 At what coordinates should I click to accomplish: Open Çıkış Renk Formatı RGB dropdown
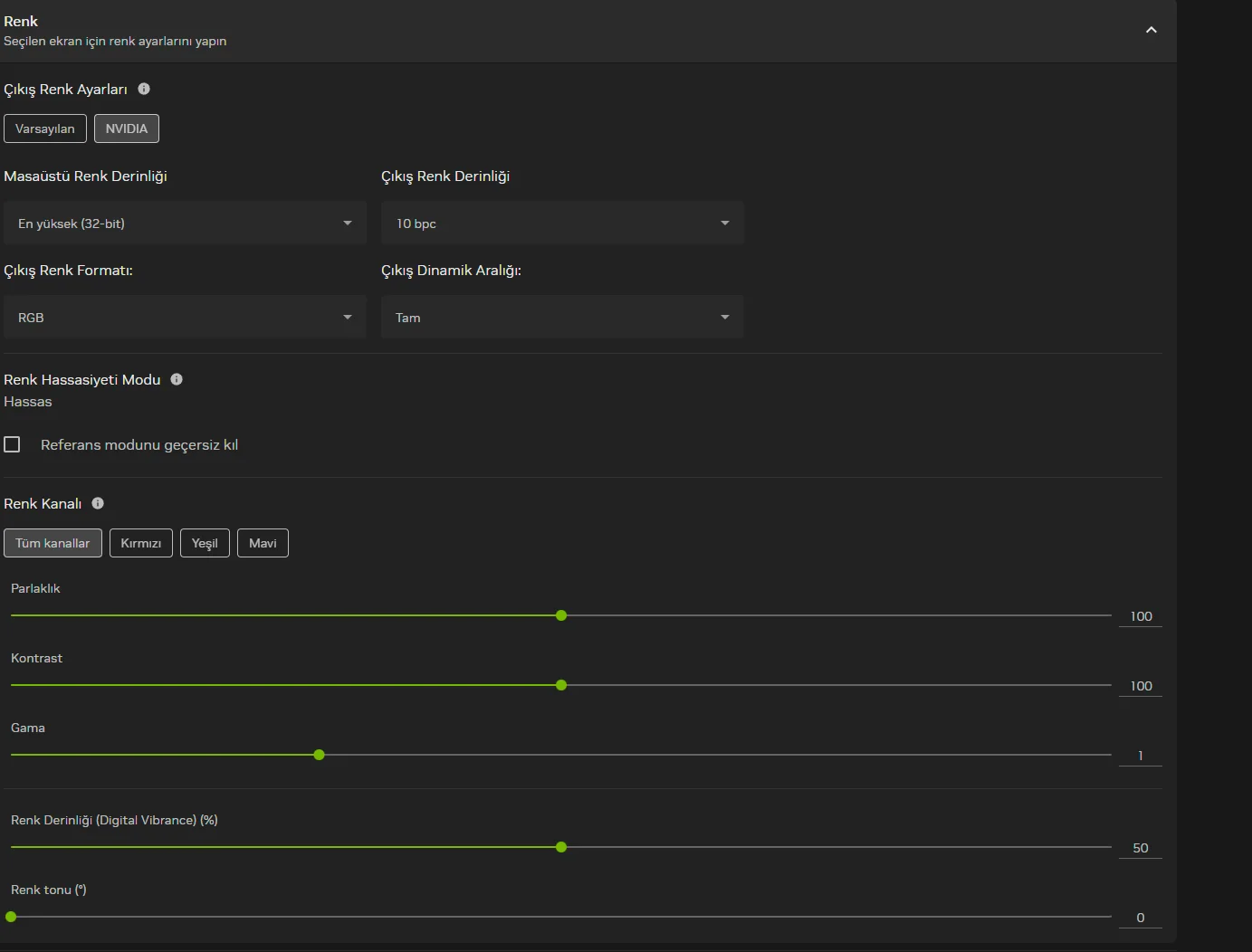185,318
